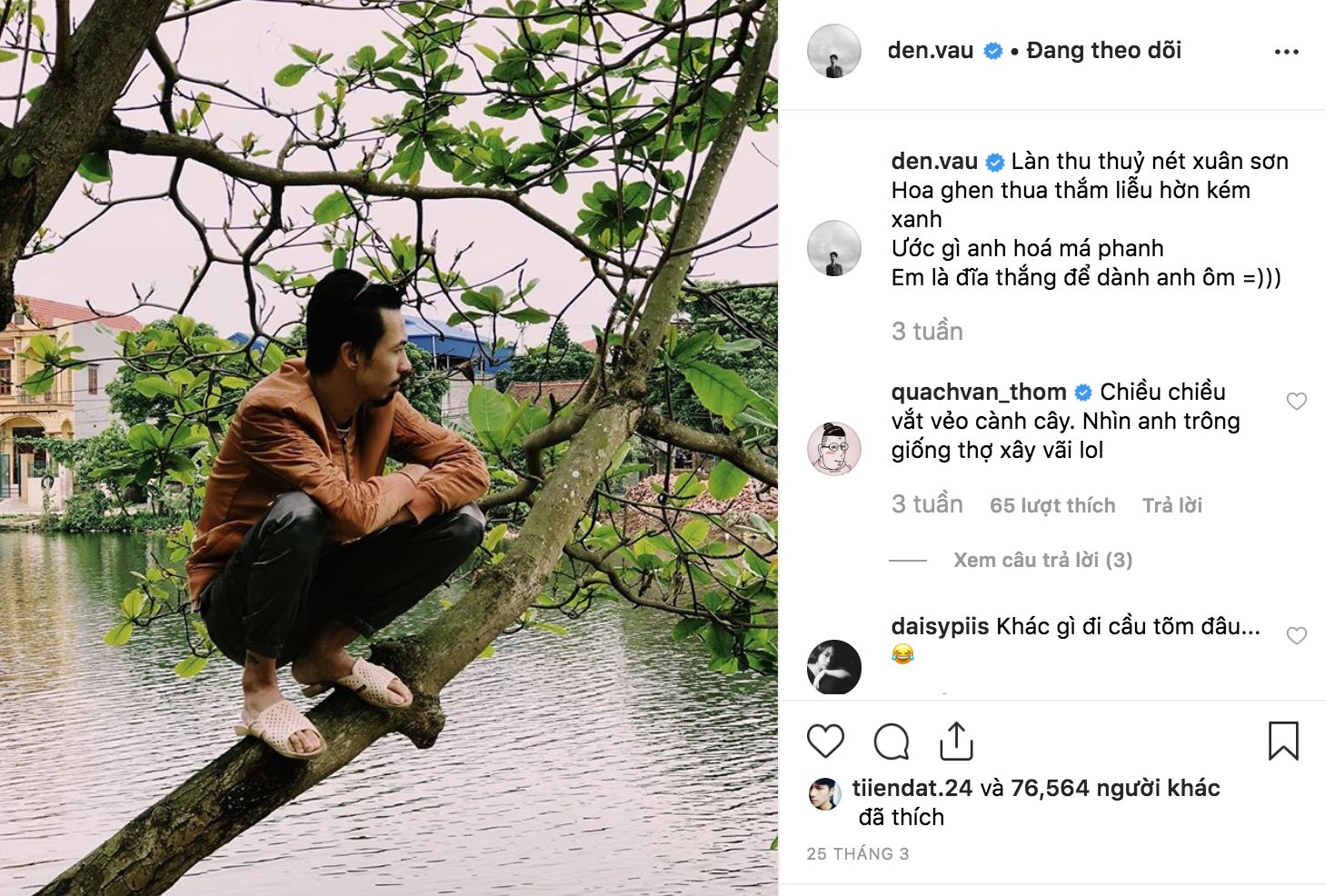Expand 'Xem câu trả lời (3)' replies
This screenshot has height=896, width=1325.
point(1042,560)
